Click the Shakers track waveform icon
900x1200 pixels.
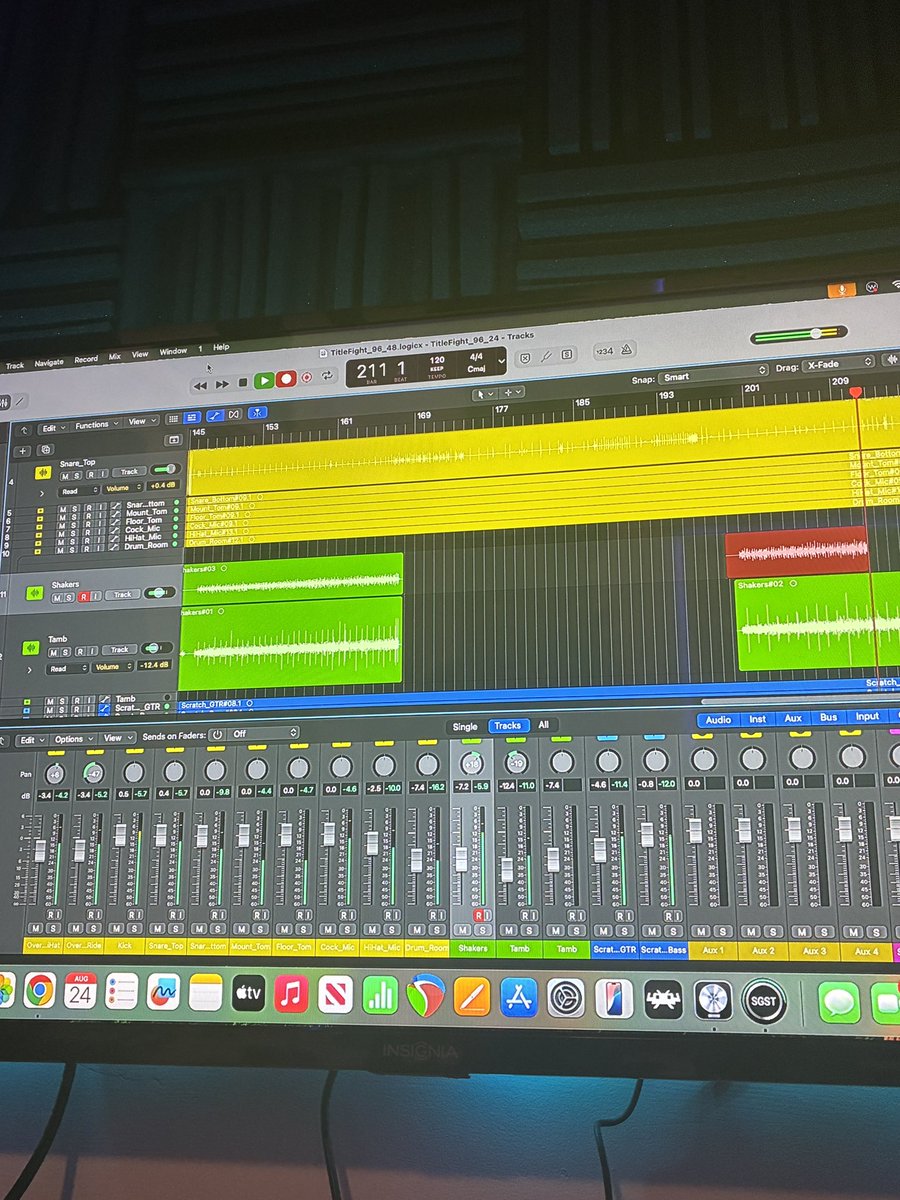tap(37, 592)
